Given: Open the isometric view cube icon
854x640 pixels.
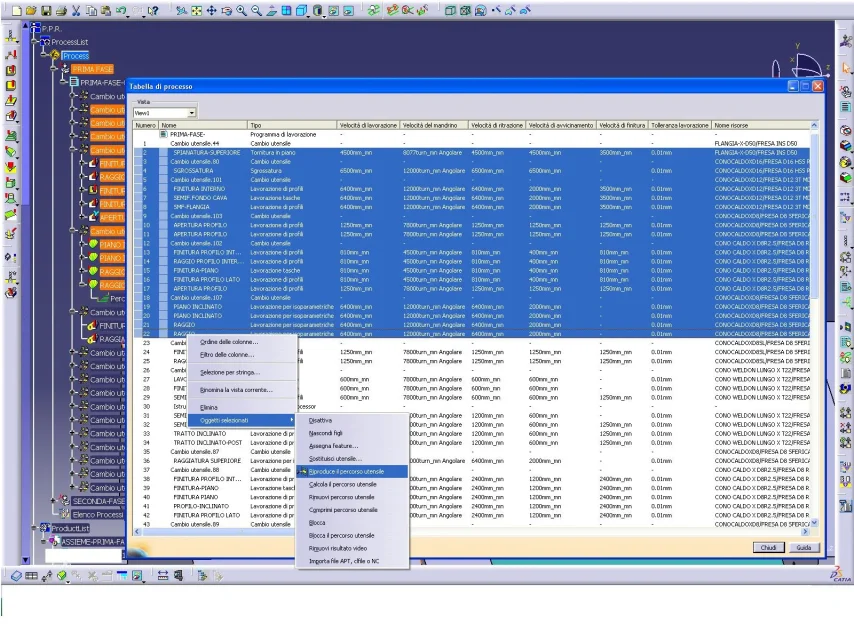Looking at the screenshot, I should click(301, 10).
